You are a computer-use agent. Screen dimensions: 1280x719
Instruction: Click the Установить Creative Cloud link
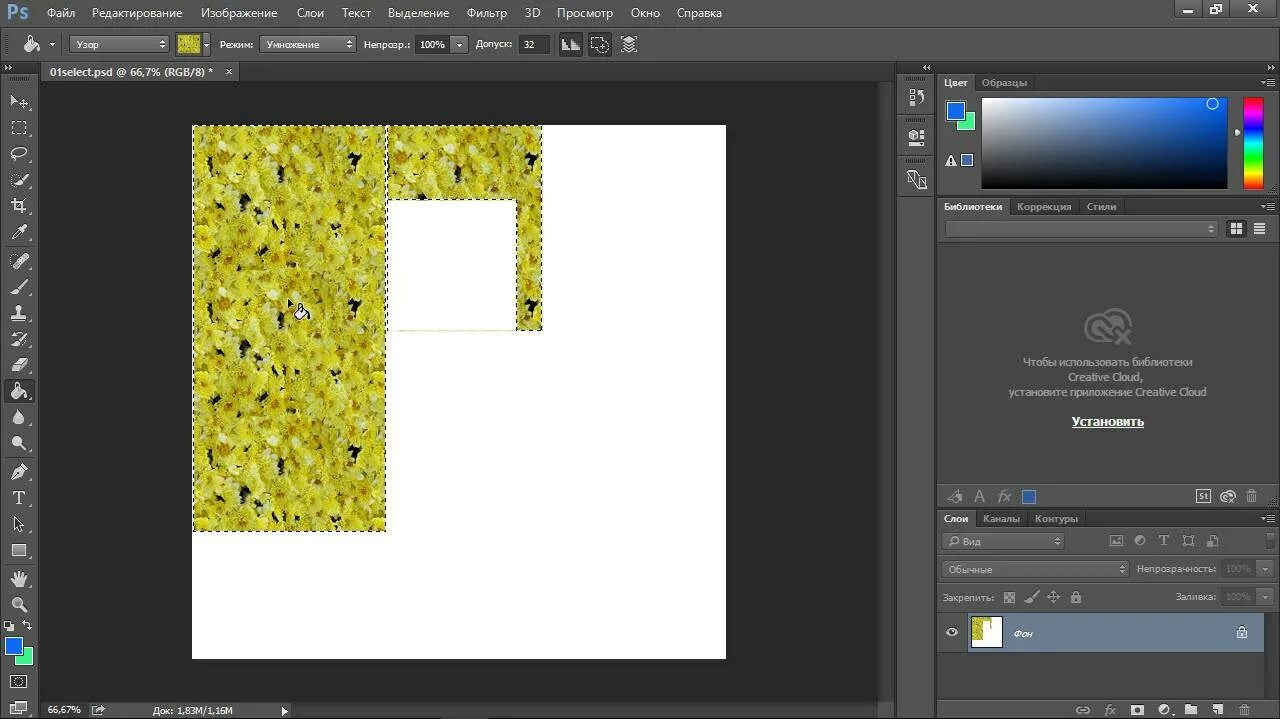tap(1107, 421)
